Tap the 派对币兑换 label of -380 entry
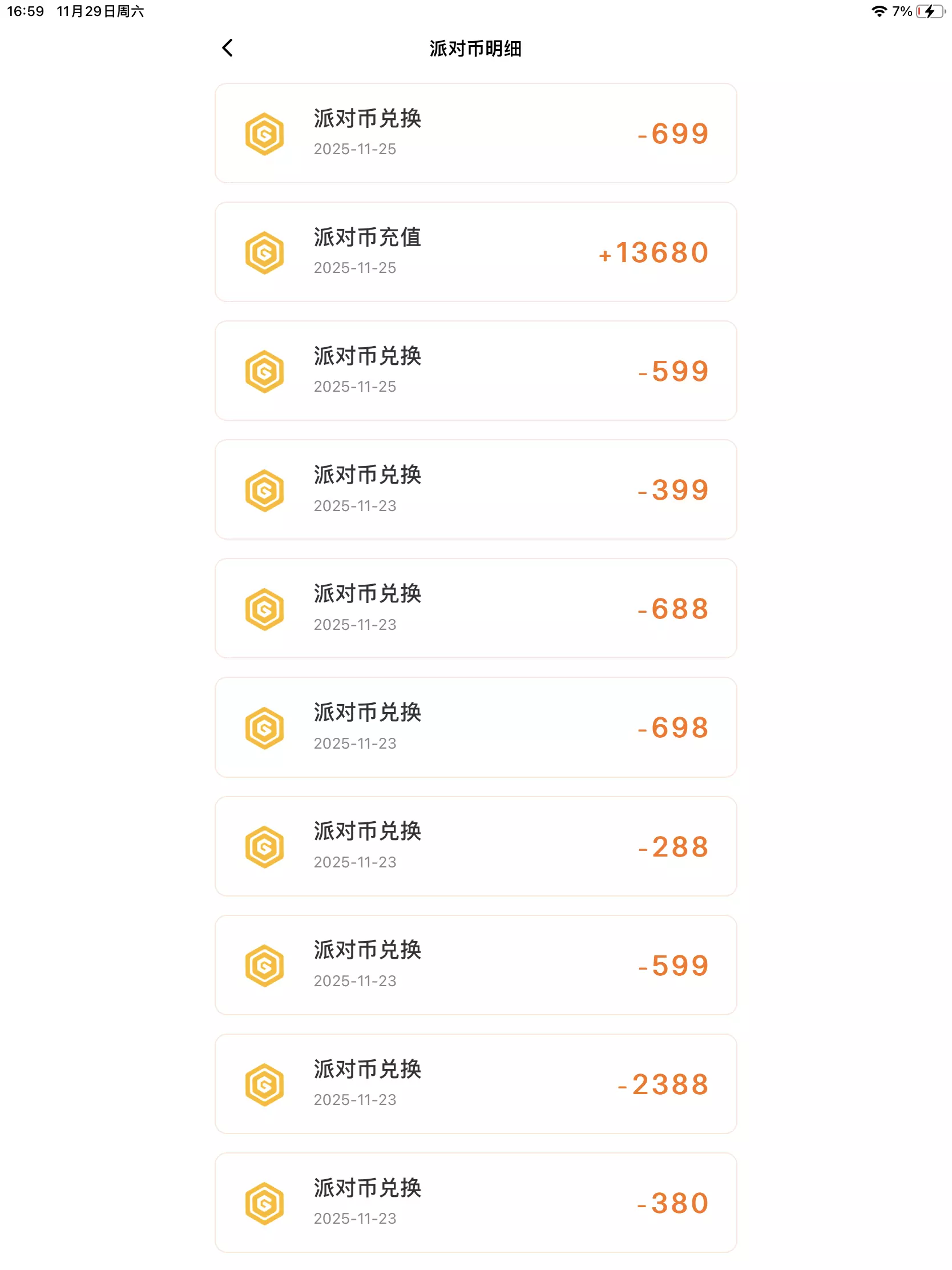Screen dimensions: 952x1270 [x=367, y=1188]
